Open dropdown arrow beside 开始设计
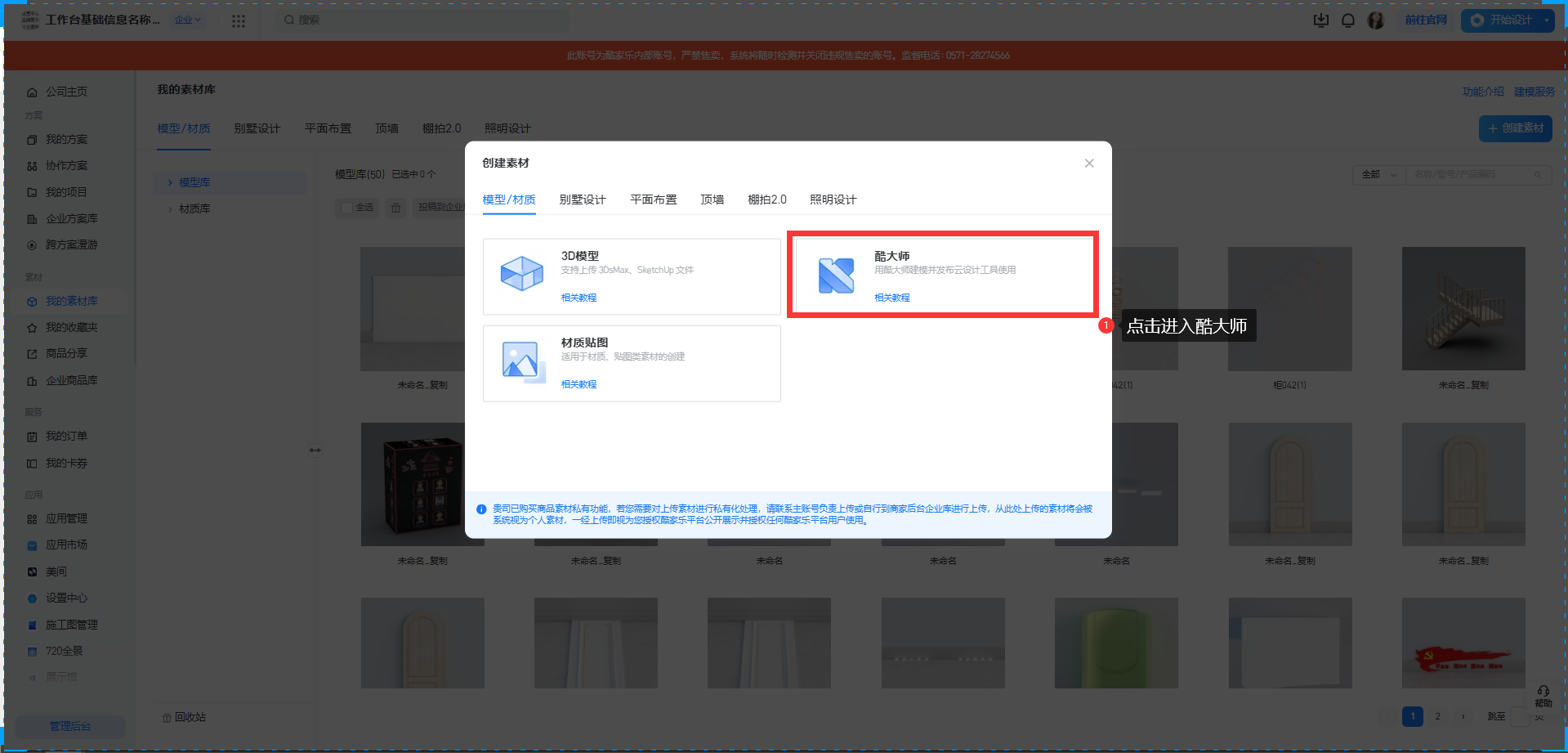The height and width of the screenshot is (753, 1568). pyautogui.click(x=1547, y=20)
